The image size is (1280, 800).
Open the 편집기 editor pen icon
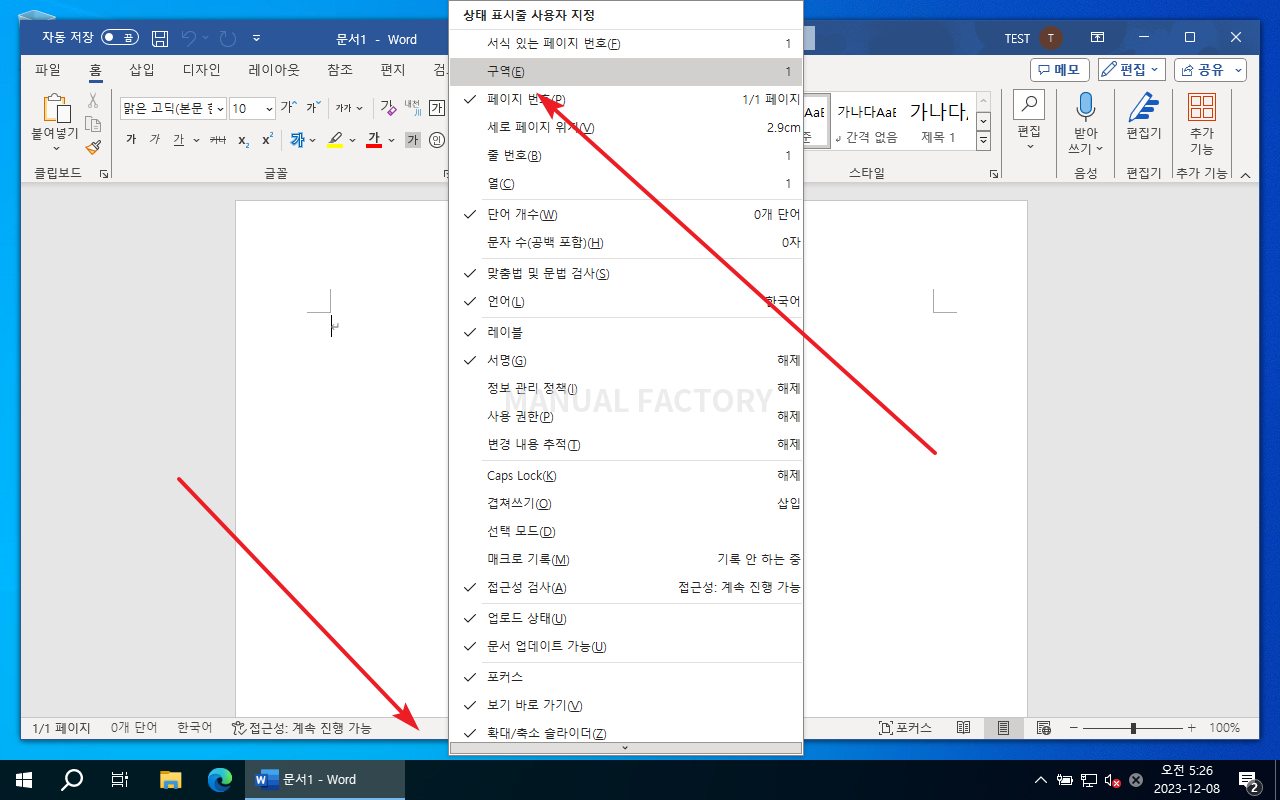point(1143,106)
